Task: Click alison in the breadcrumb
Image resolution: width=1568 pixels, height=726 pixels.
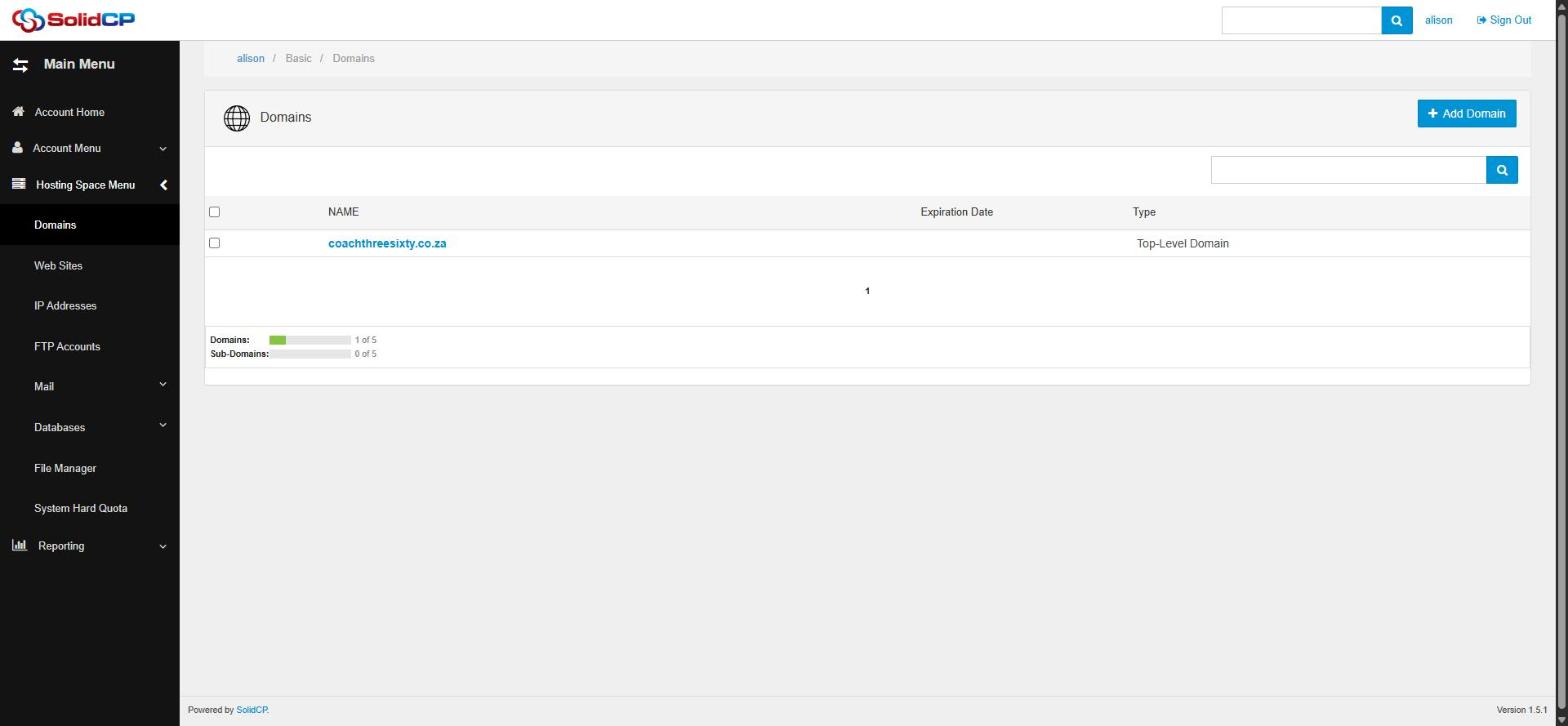Action: 251,59
